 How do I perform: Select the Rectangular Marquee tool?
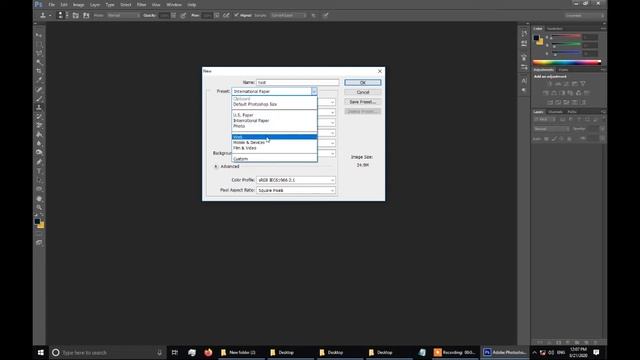click(x=39, y=44)
